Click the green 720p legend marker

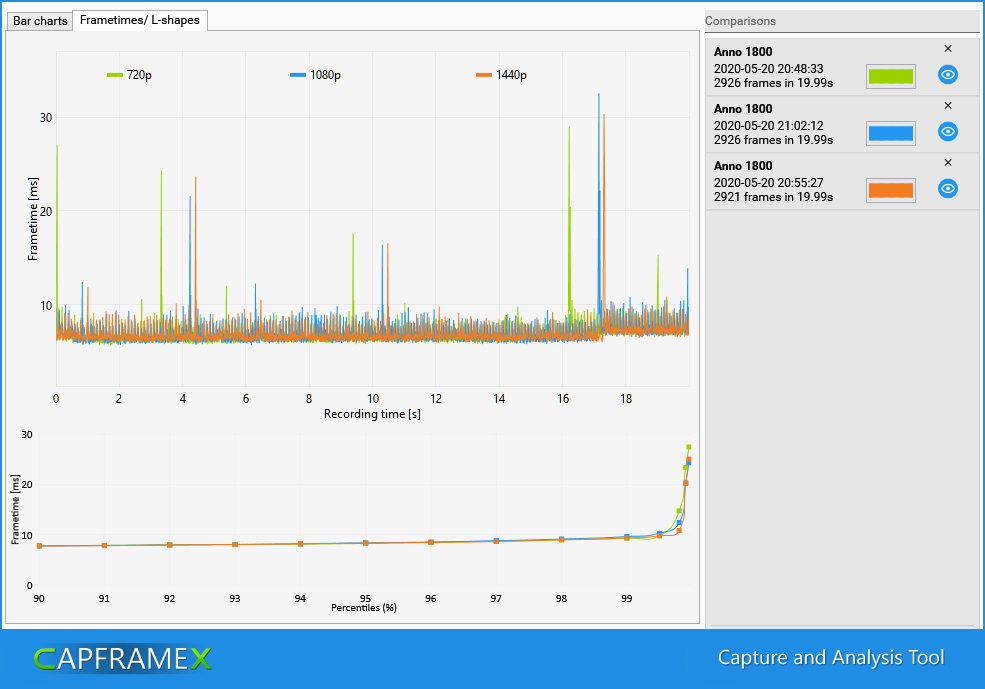[x=115, y=74]
